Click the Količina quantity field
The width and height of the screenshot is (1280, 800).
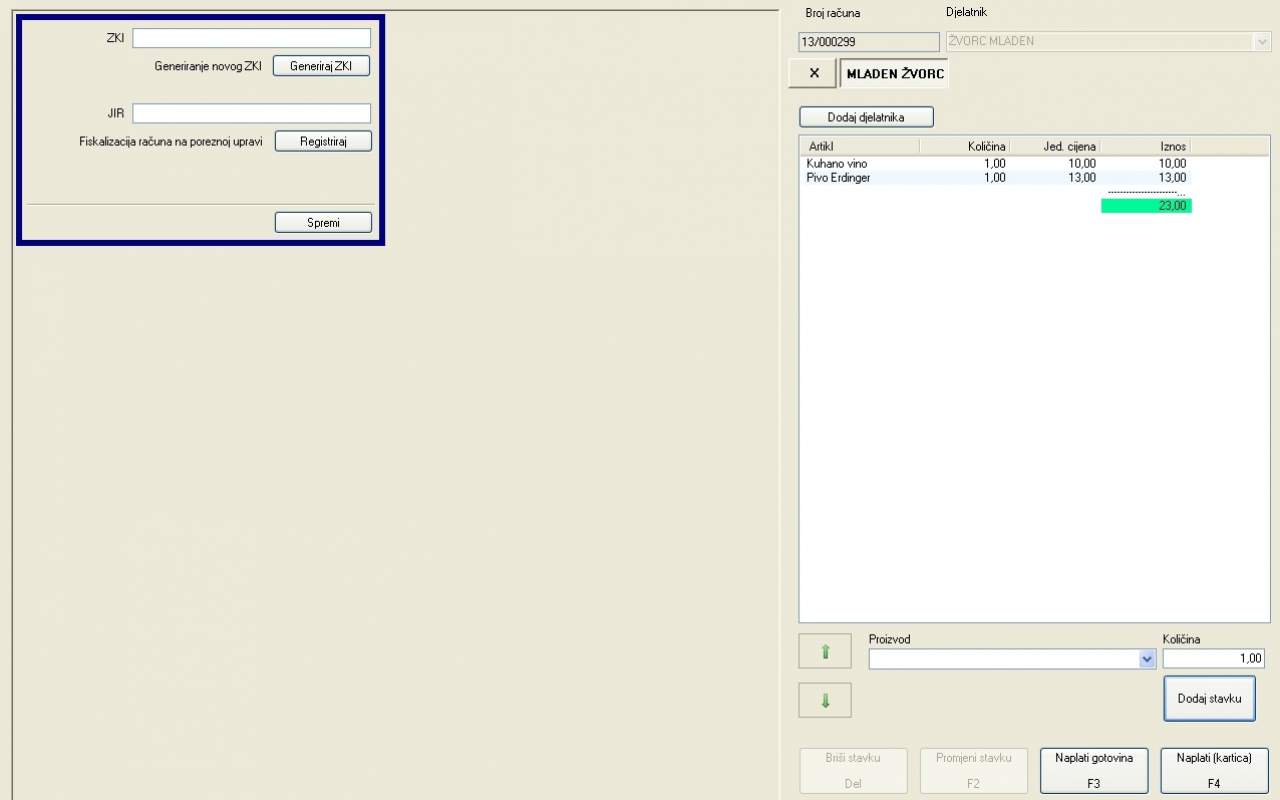1213,658
